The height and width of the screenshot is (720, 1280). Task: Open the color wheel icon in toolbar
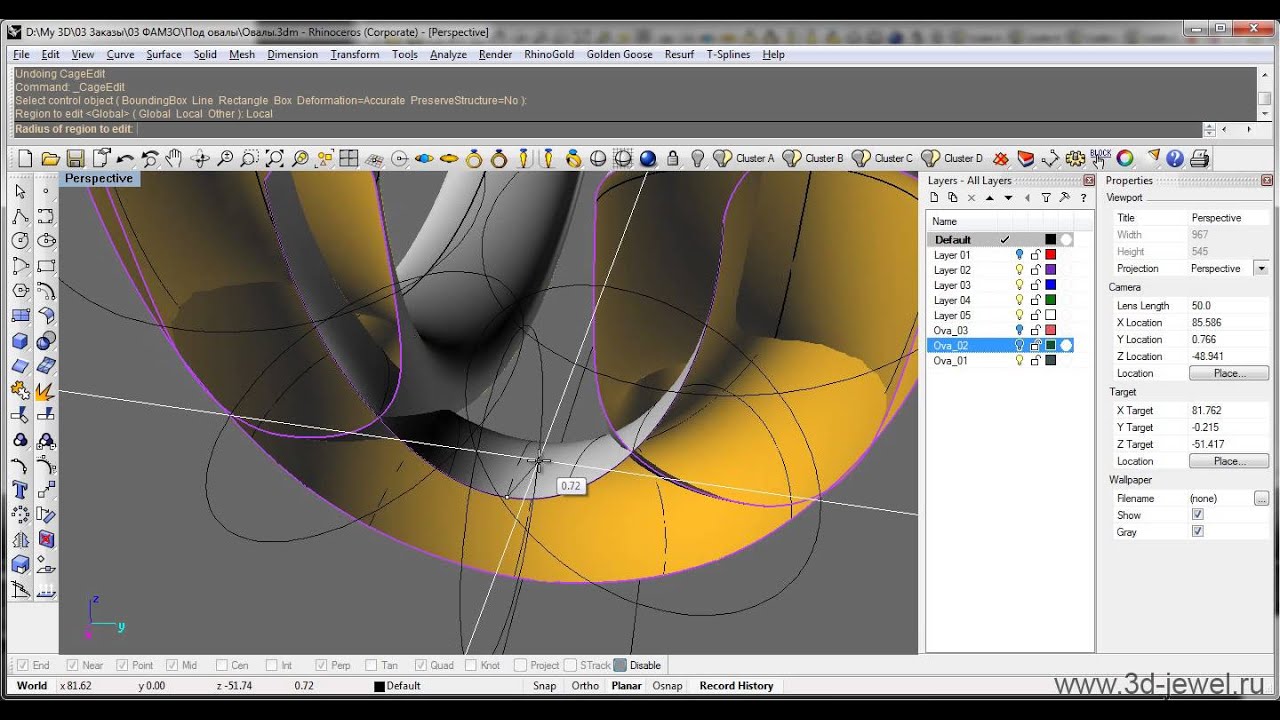click(1125, 158)
